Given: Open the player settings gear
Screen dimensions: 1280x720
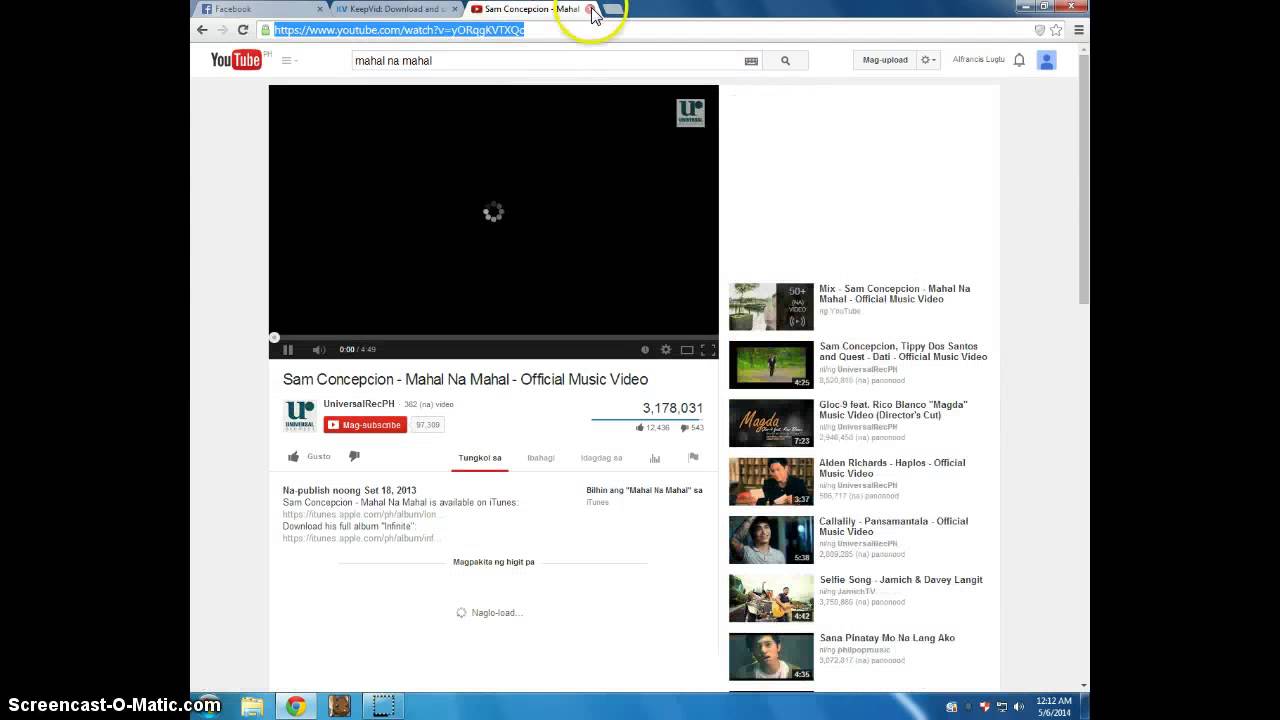Looking at the screenshot, I should [666, 349].
